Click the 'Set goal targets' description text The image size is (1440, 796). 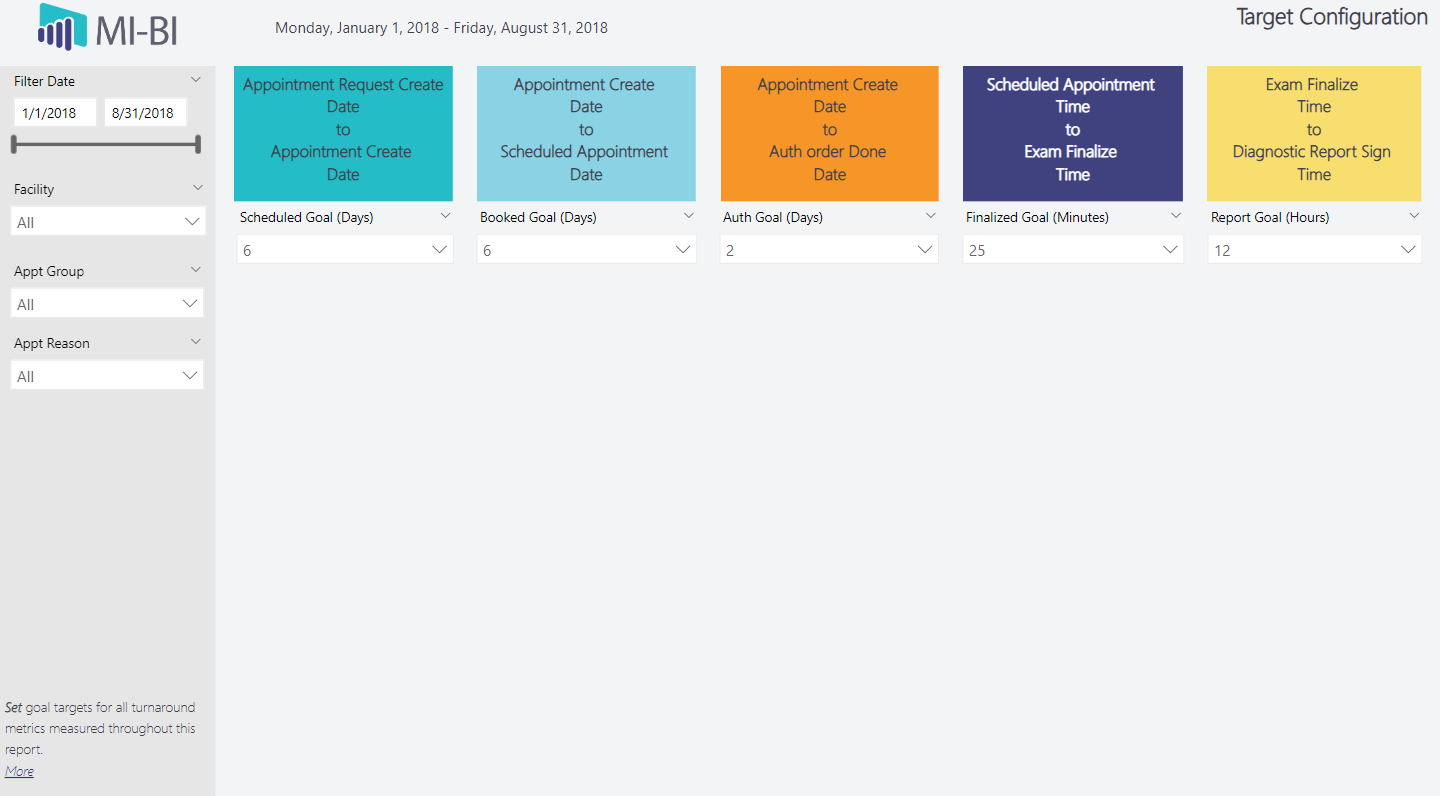[100, 728]
